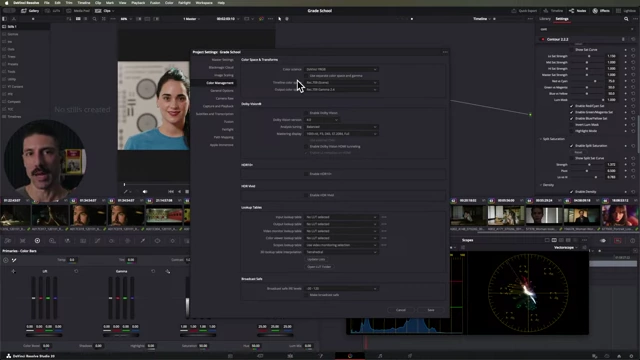Click the mute speaker icon under the viewer

[145, 191]
